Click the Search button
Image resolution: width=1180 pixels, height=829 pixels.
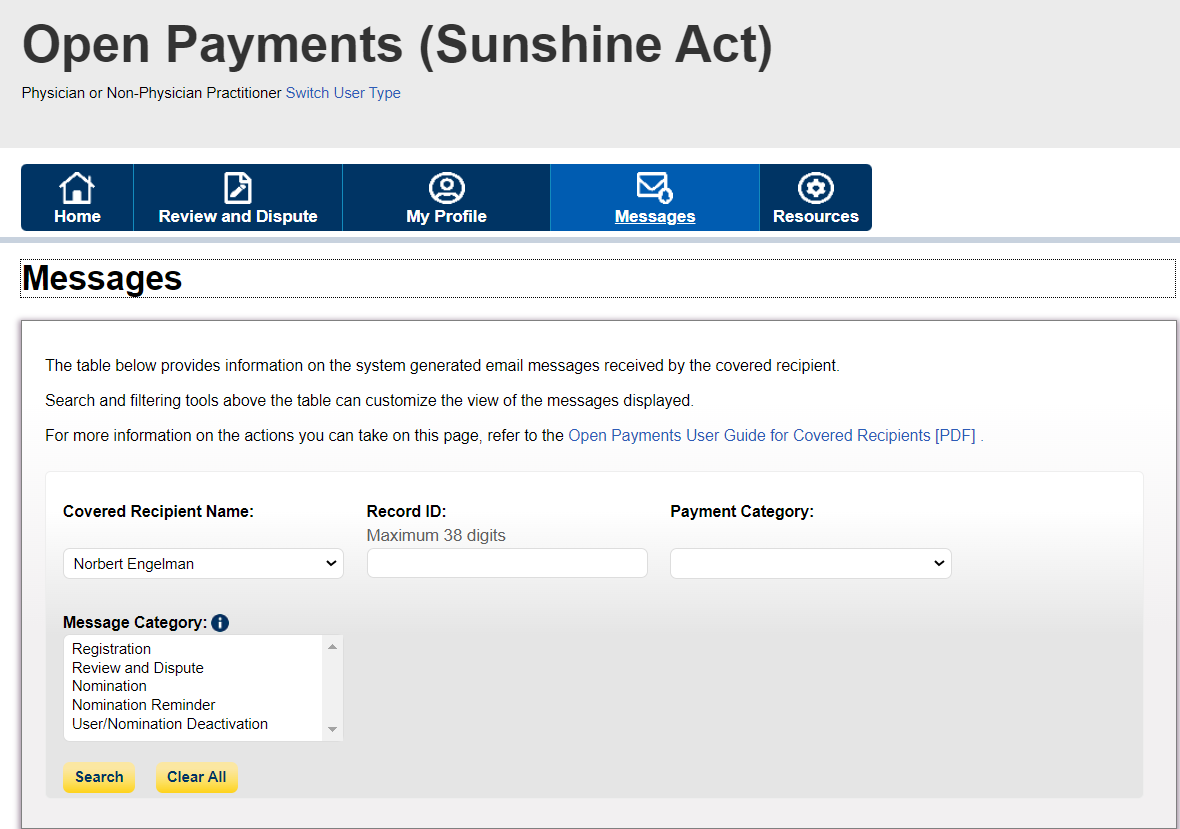pos(99,777)
